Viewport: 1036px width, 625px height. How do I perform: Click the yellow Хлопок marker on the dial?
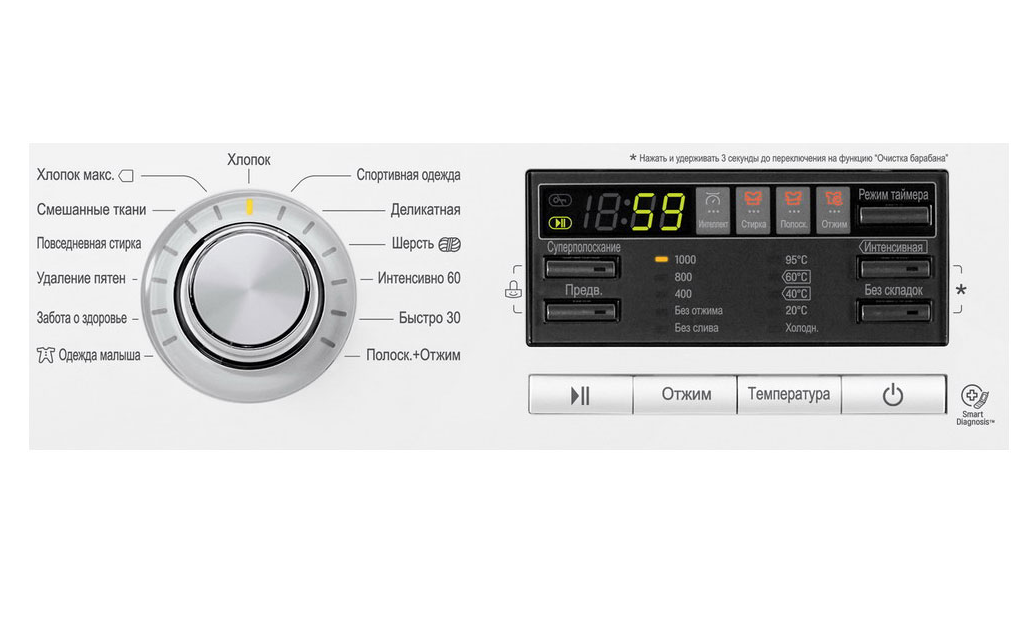250,207
